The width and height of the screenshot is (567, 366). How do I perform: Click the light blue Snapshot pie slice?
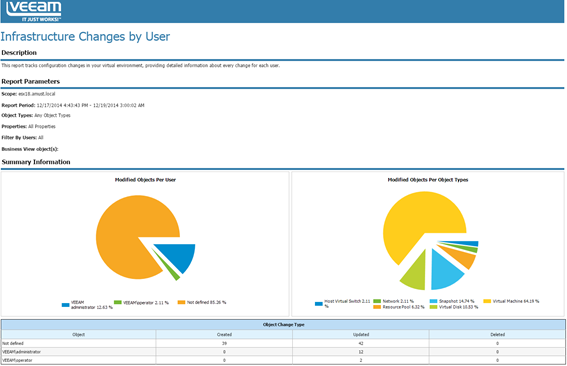(445, 271)
